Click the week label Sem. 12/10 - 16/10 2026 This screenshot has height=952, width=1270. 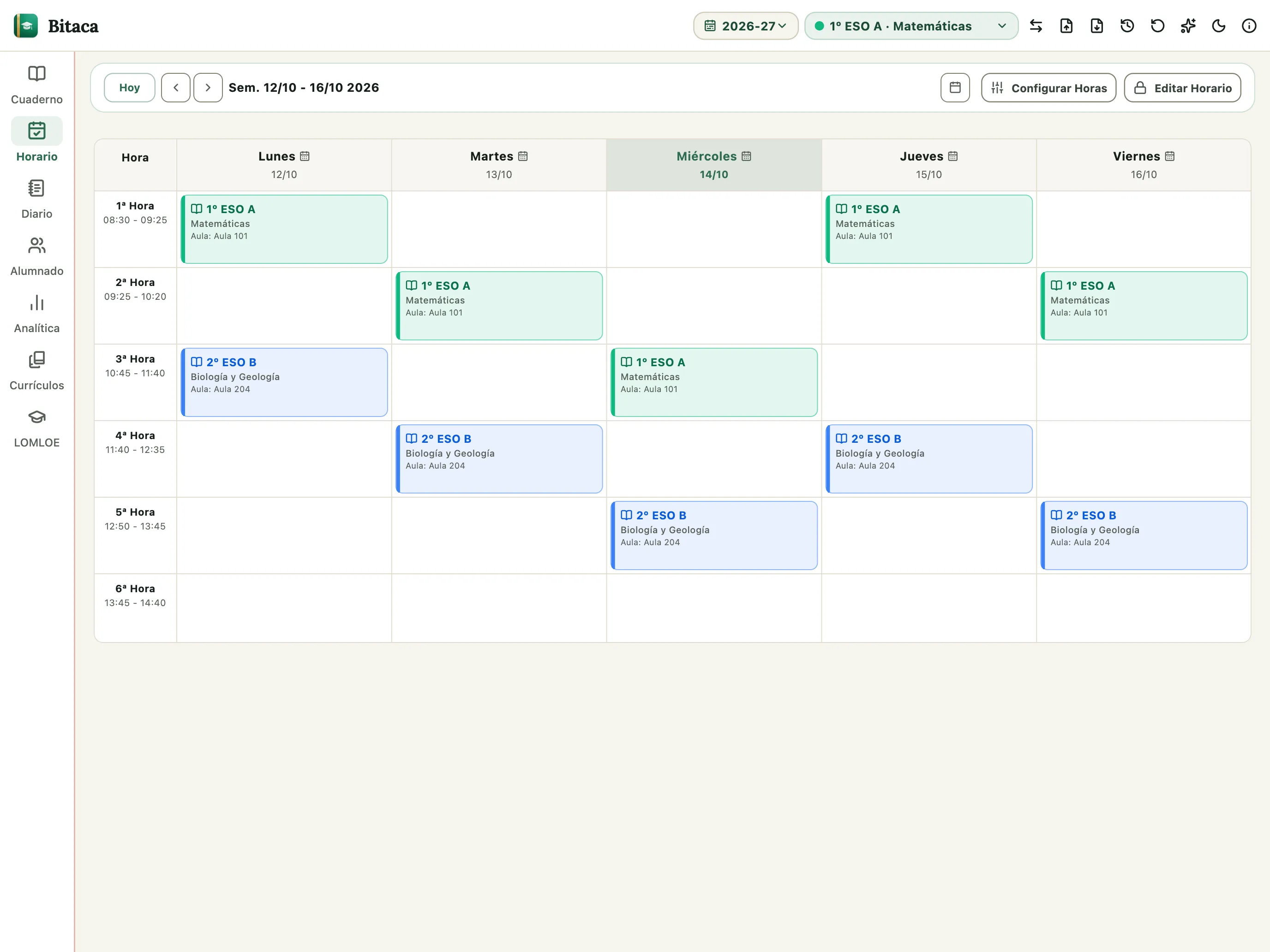[x=304, y=88]
